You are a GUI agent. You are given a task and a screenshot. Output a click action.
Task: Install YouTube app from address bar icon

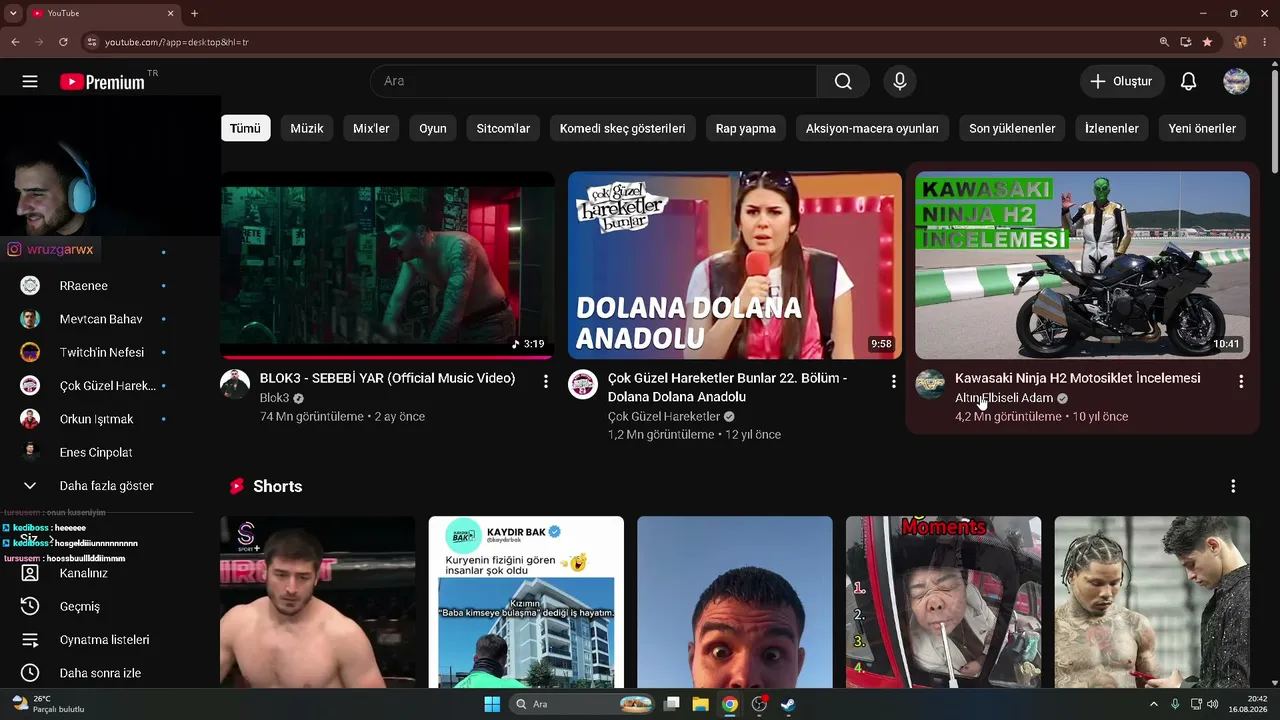1186,42
